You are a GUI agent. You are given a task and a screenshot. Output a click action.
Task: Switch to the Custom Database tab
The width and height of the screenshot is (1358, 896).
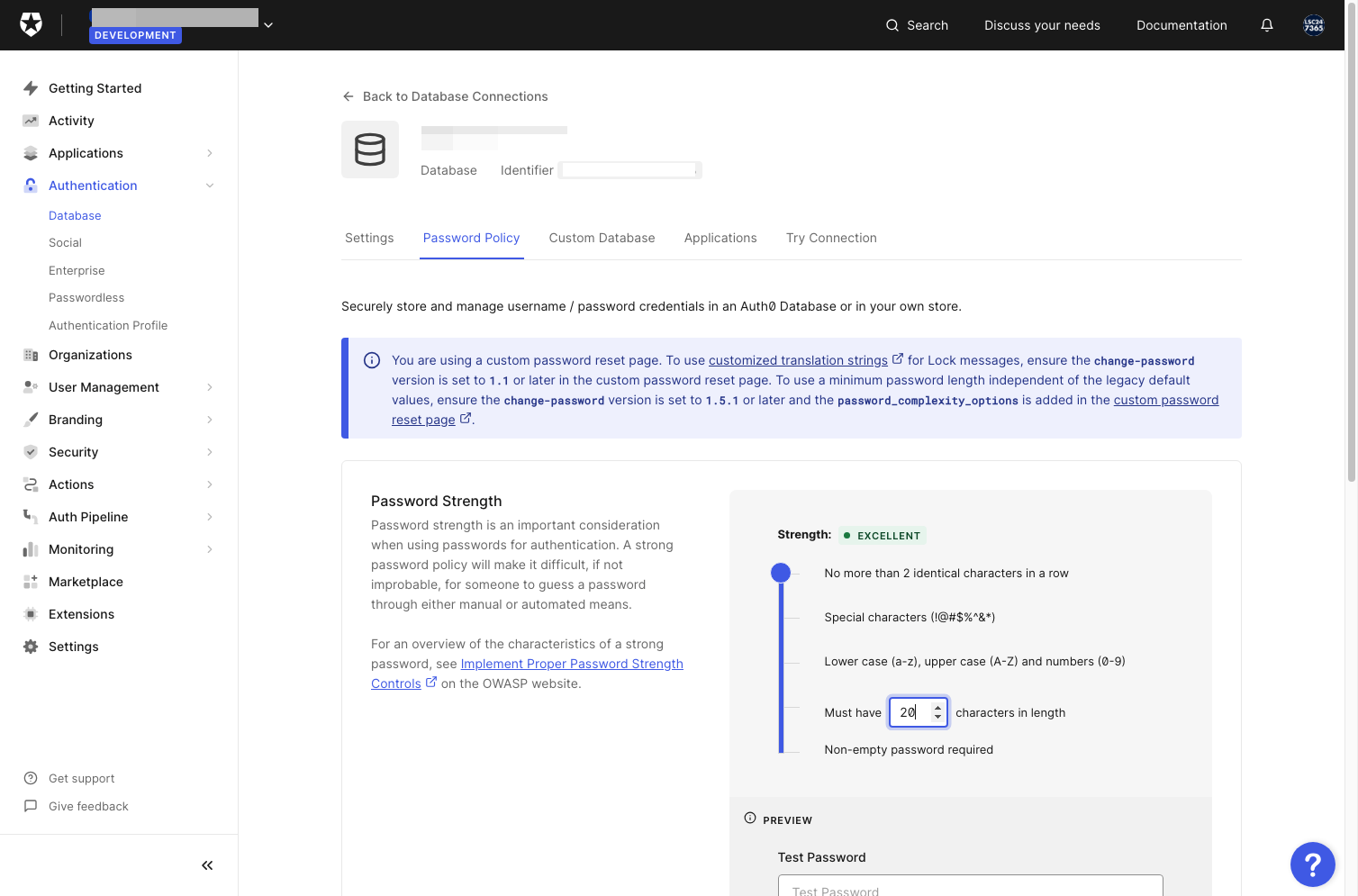point(602,238)
